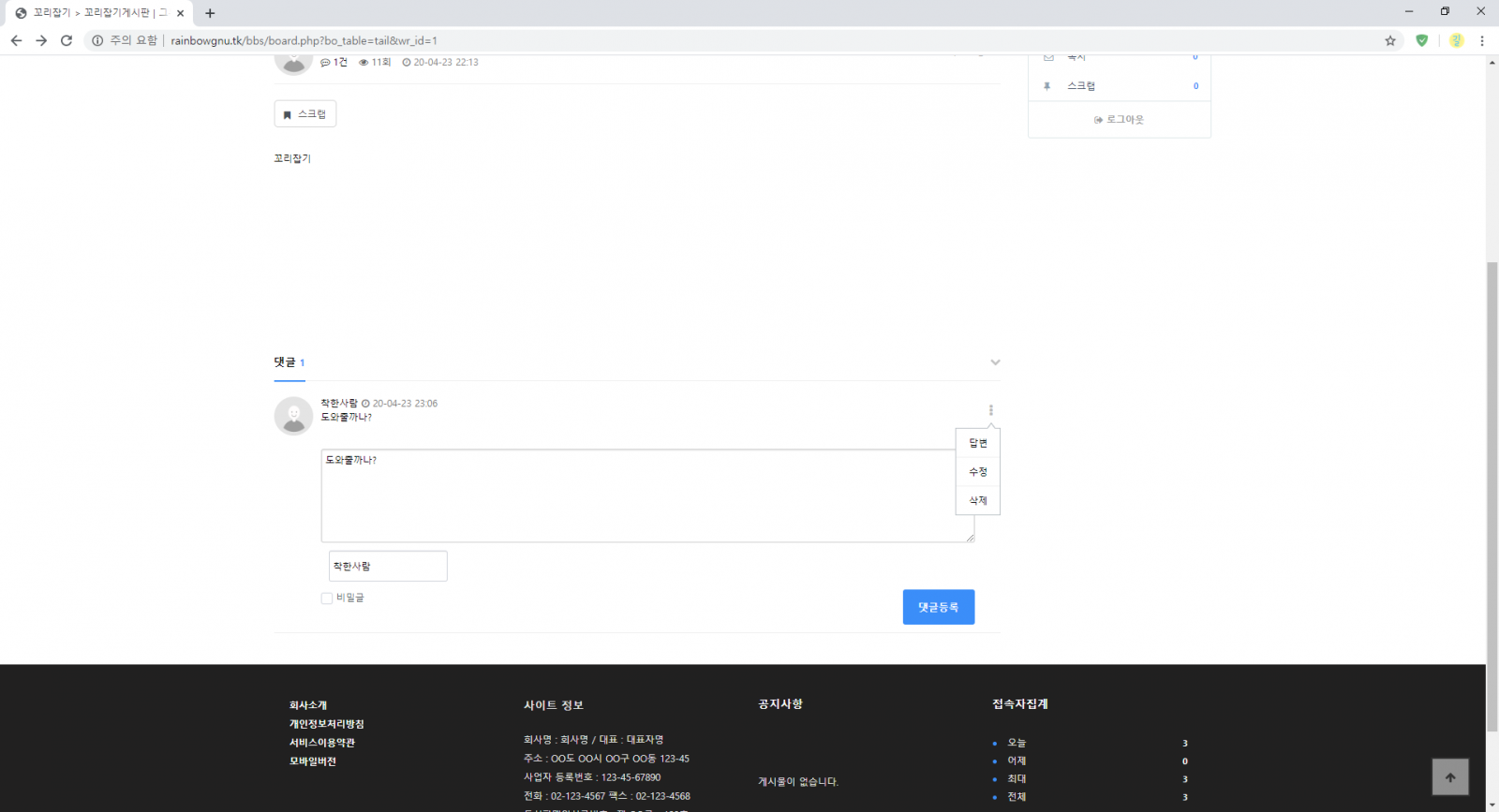1499x812 pixels.
Task: Open a new browser tab
Action: 210,13
